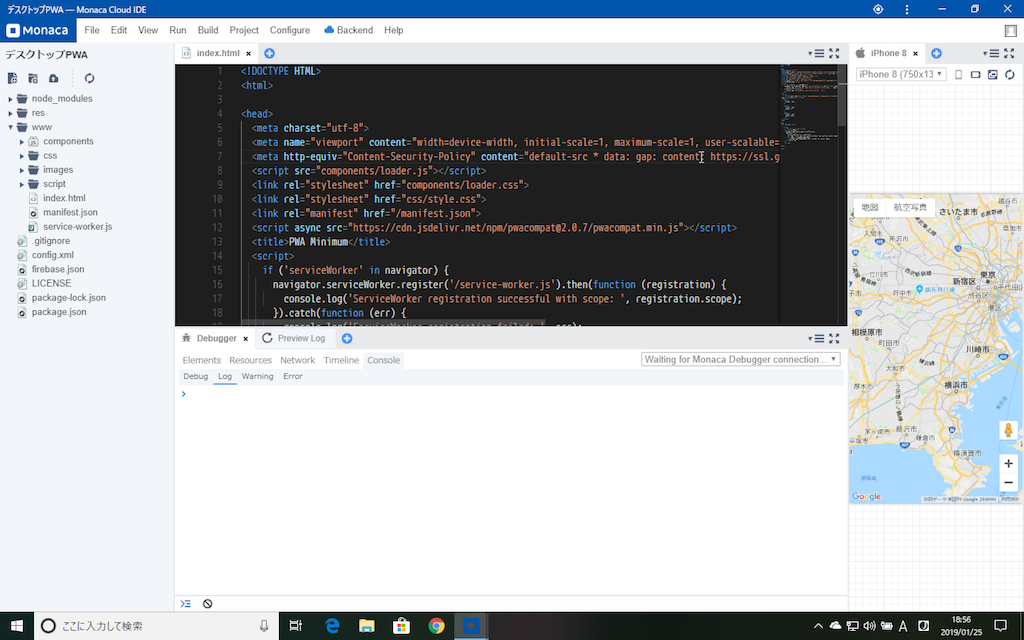Open the iPhone 8 device size dropdown
The width and height of the screenshot is (1024, 640).
(901, 74)
